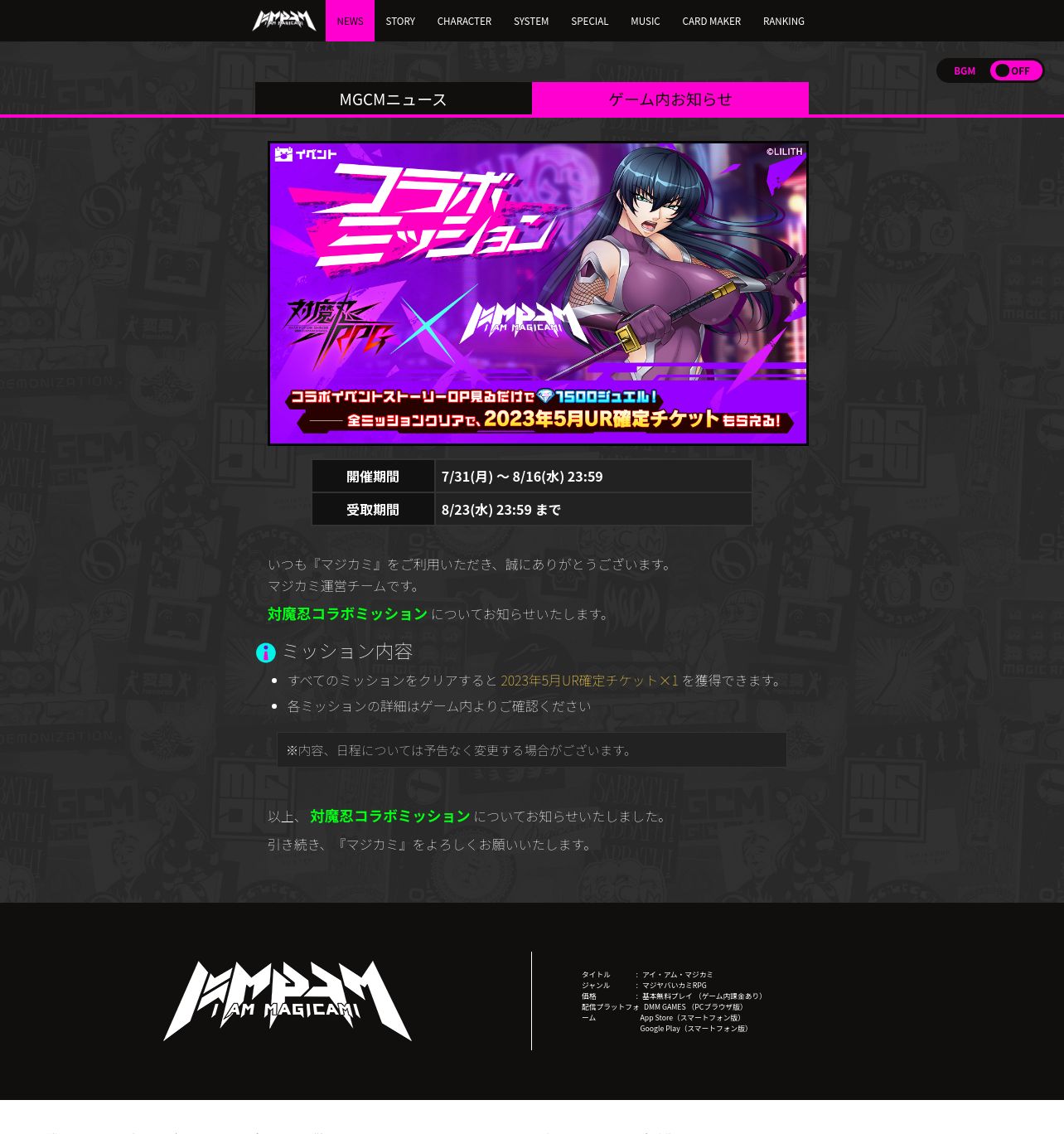Click the ミッション内容 heading
This screenshot has width=1064, height=1134.
347,652
